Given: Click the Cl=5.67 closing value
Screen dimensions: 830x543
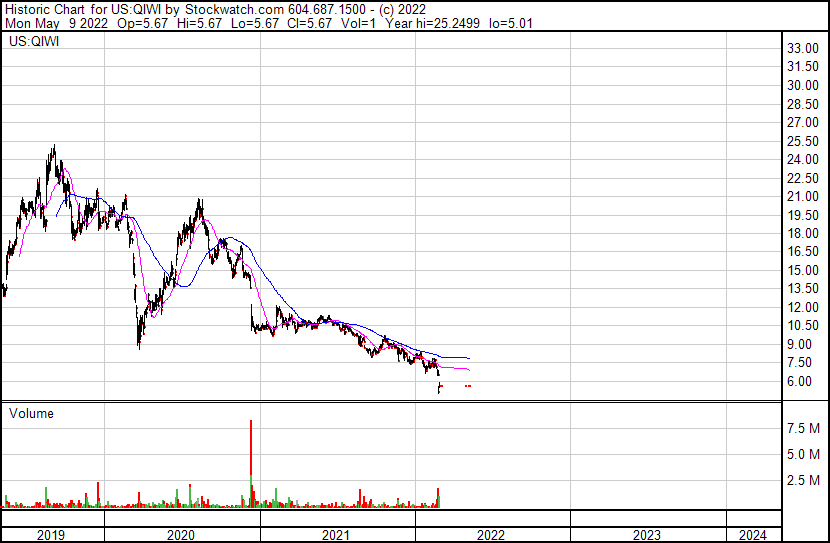Looking at the screenshot, I should pos(310,23).
